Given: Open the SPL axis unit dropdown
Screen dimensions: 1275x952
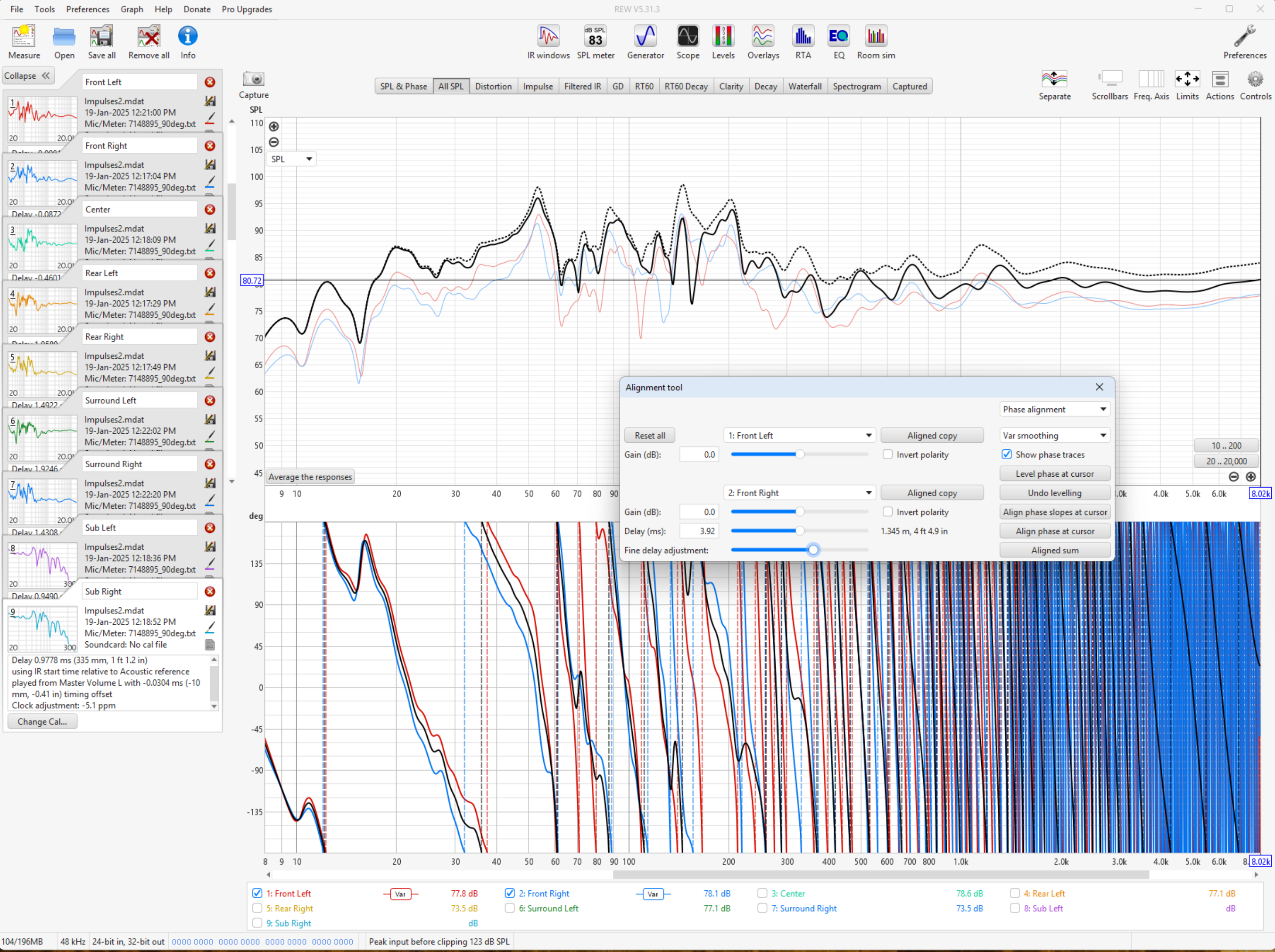Looking at the screenshot, I should pyautogui.click(x=291, y=159).
